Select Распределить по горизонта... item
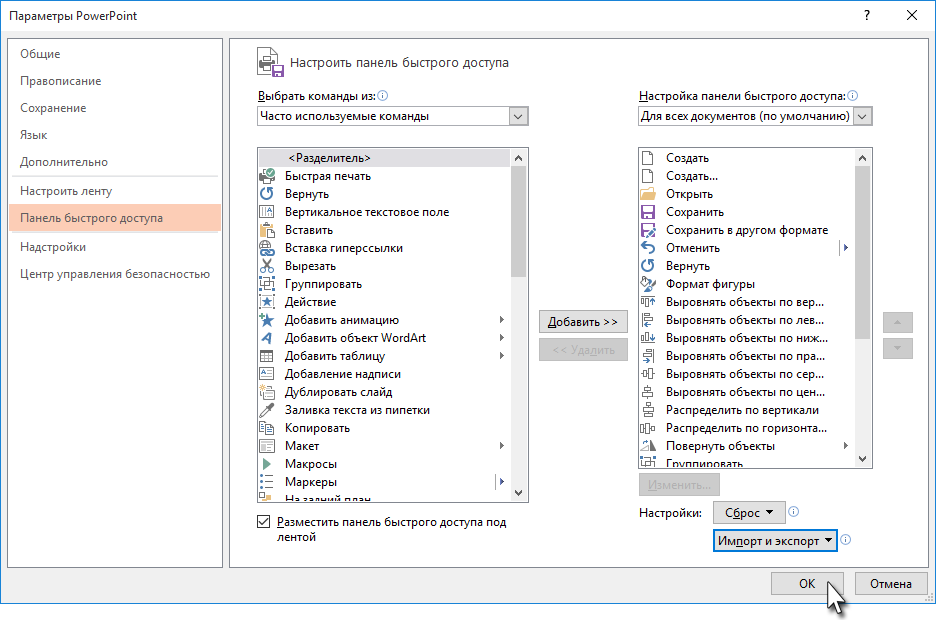 pyautogui.click(x=746, y=428)
